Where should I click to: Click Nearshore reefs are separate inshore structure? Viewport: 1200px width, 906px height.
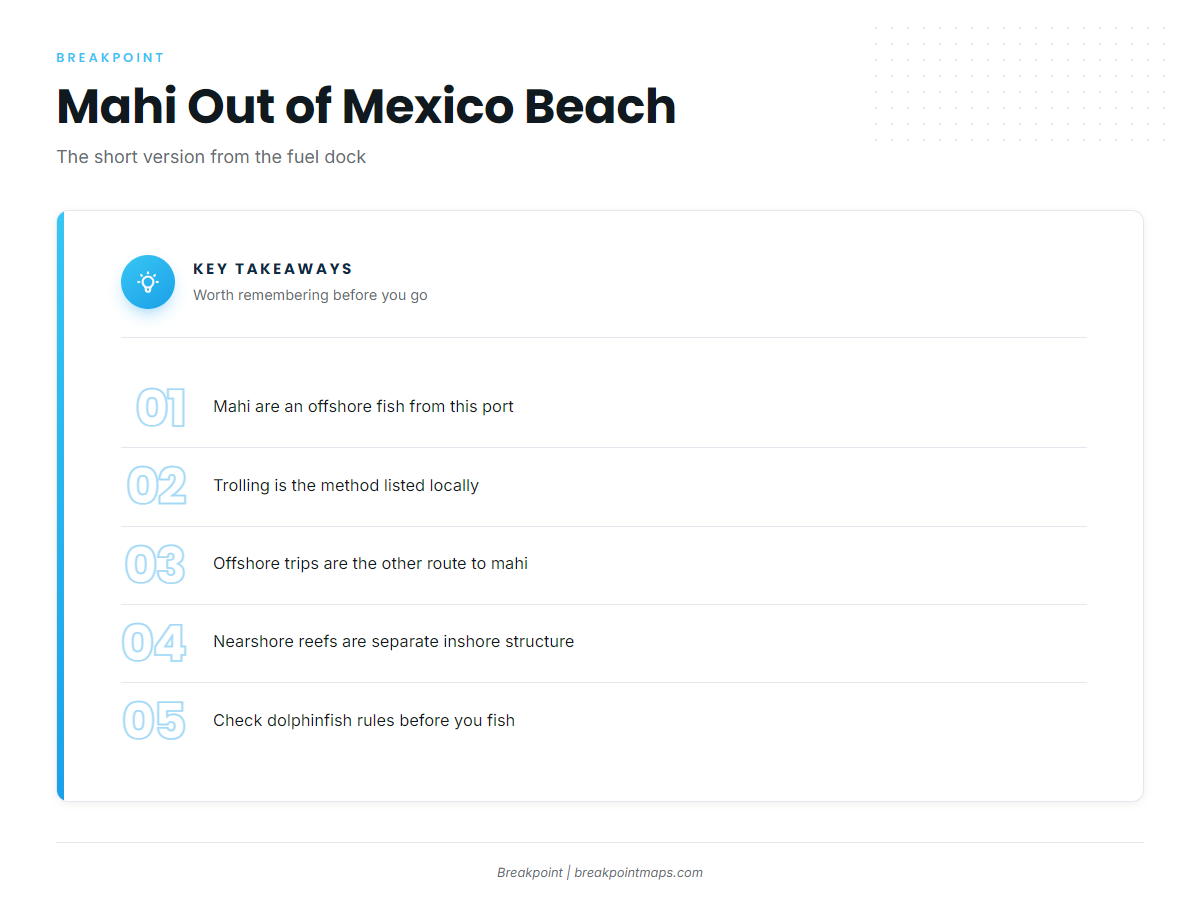[393, 642]
